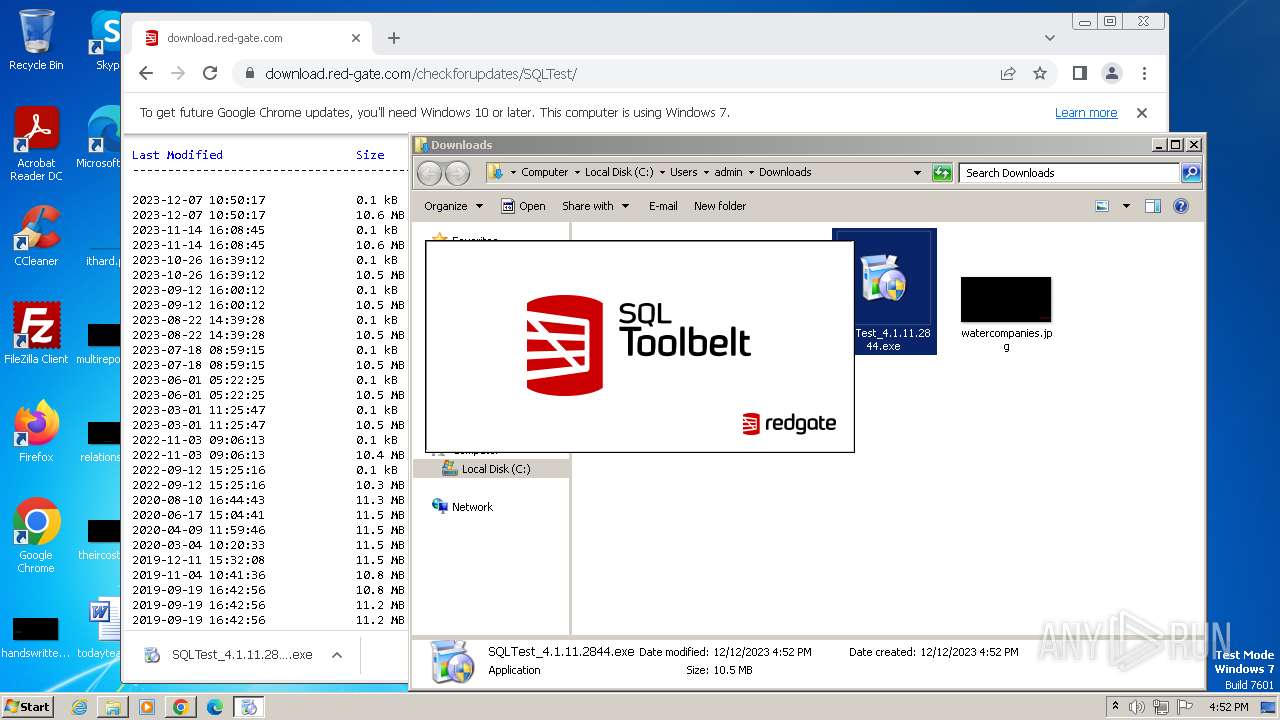The height and width of the screenshot is (720, 1280).
Task: Select admin breadcrumb in address bar
Action: [x=728, y=172]
